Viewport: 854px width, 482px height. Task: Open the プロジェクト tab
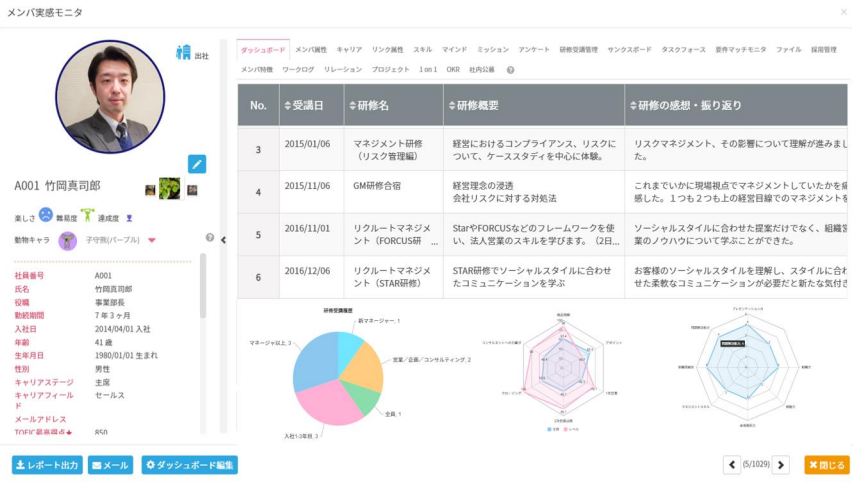tap(391, 70)
